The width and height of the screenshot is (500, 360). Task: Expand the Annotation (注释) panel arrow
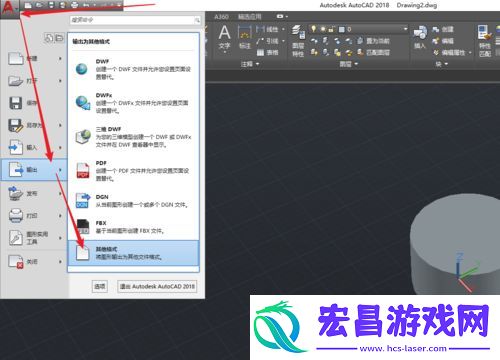pyautogui.click(x=258, y=64)
